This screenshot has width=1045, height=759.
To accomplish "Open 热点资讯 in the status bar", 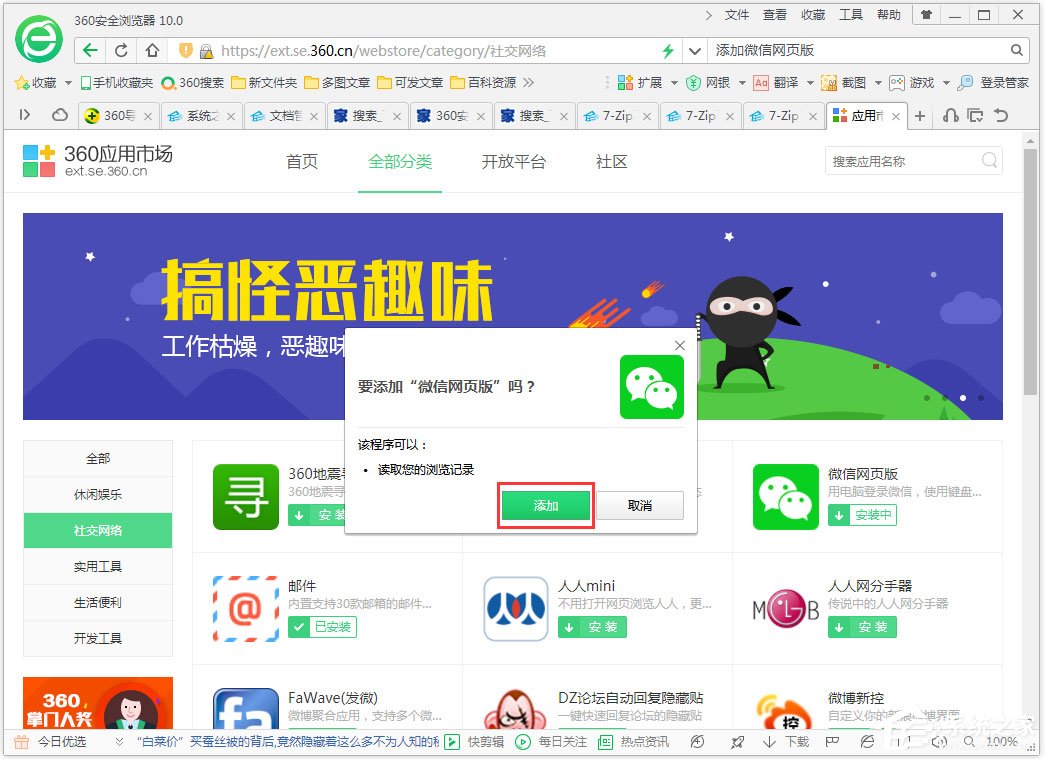I will click(643, 742).
